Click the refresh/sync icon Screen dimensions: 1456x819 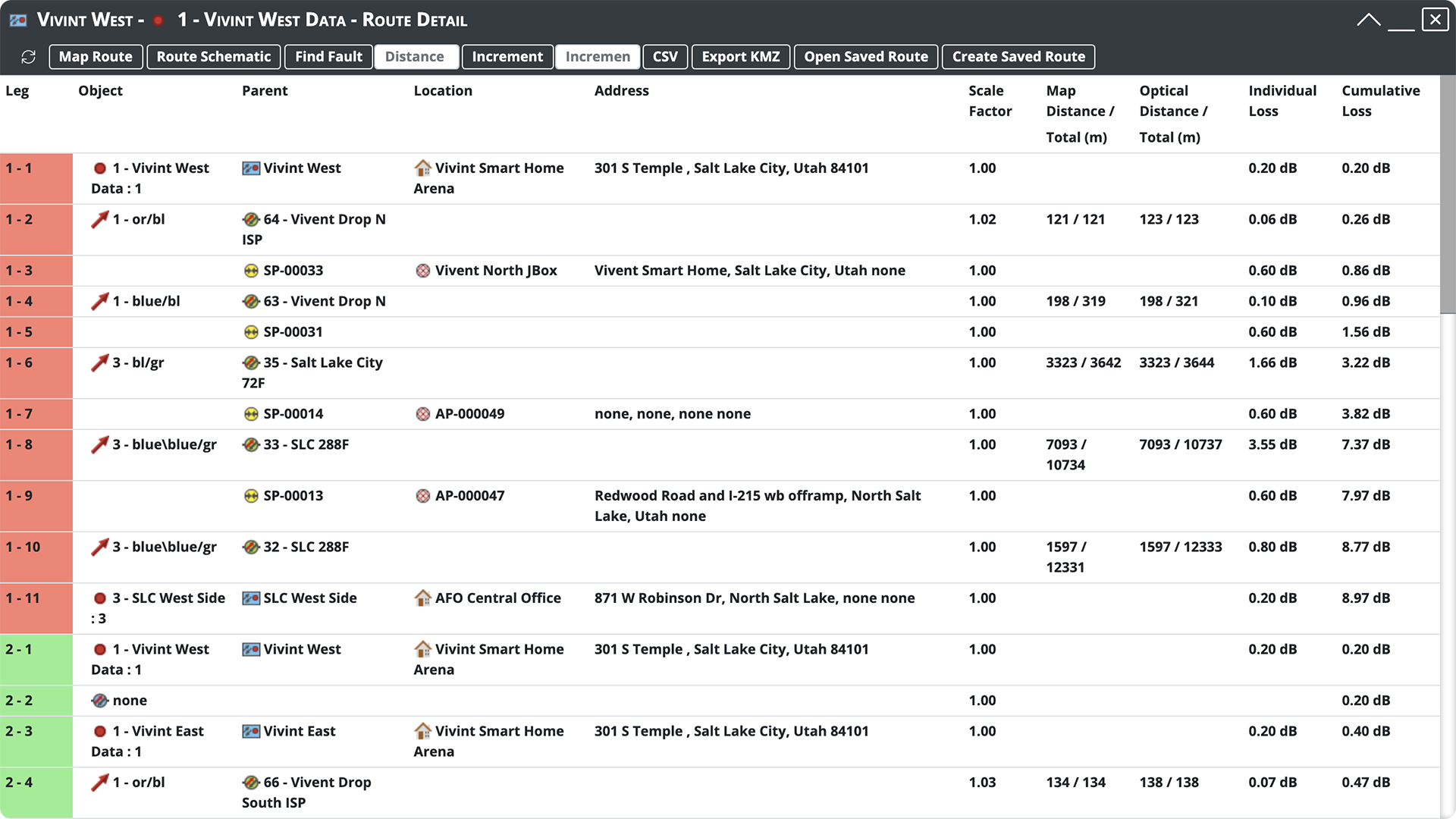click(x=28, y=56)
